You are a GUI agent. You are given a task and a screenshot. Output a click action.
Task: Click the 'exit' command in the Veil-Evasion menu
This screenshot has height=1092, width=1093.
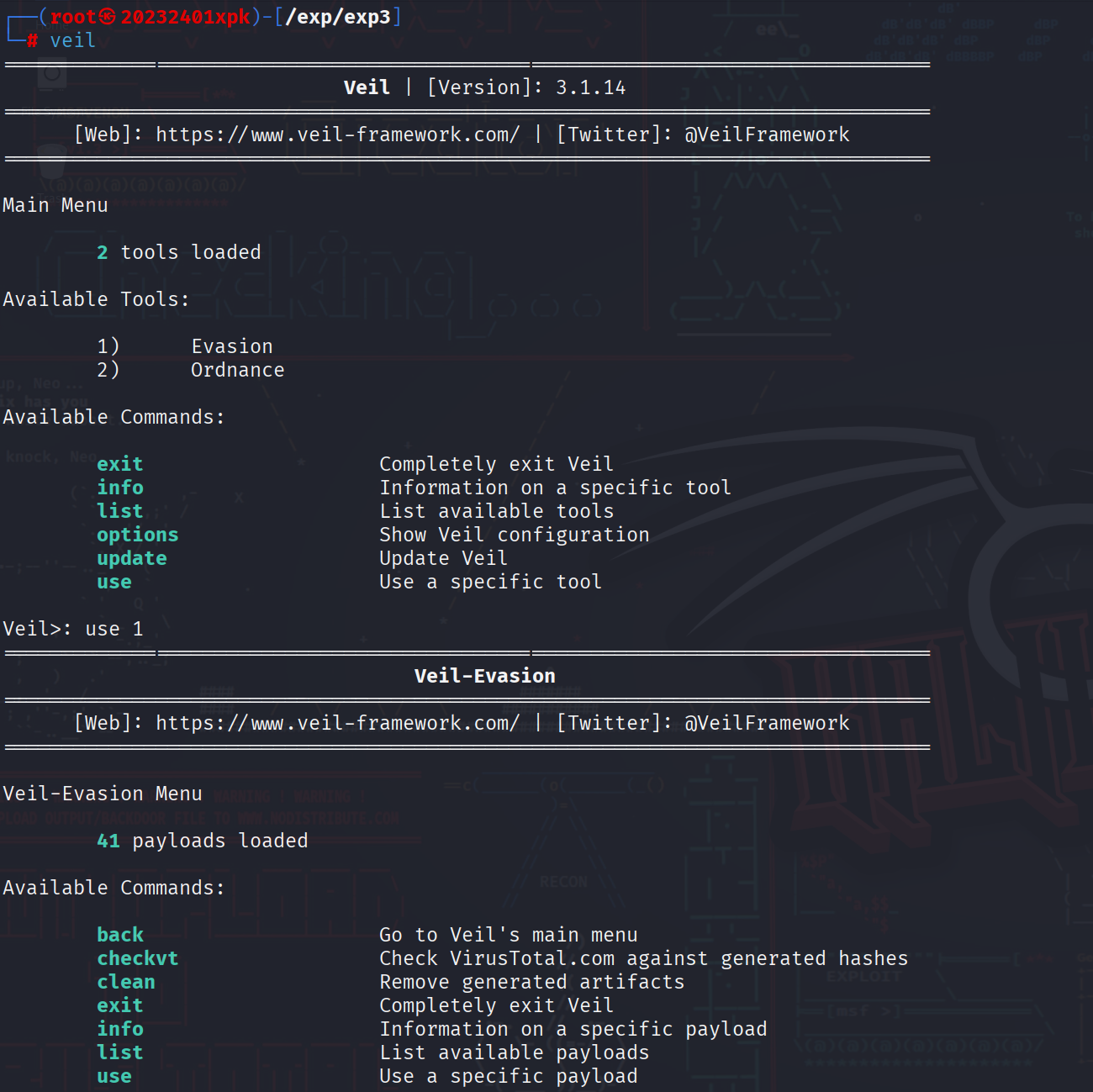coord(120,1005)
